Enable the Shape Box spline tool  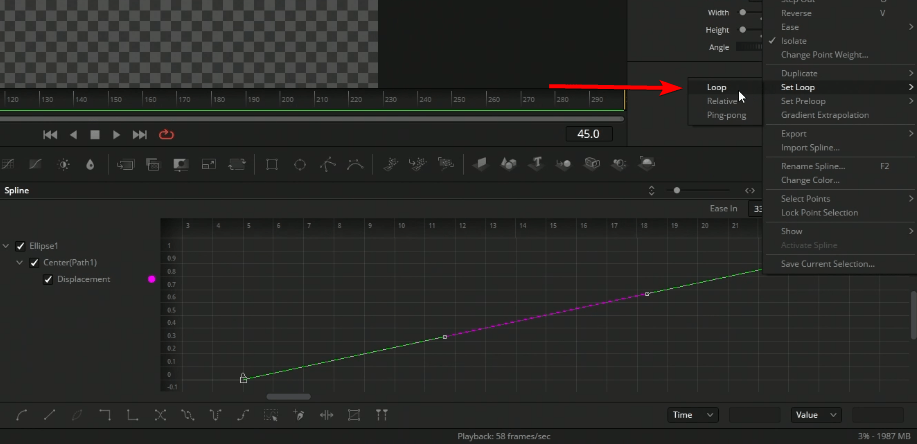pyautogui.click(x=354, y=415)
